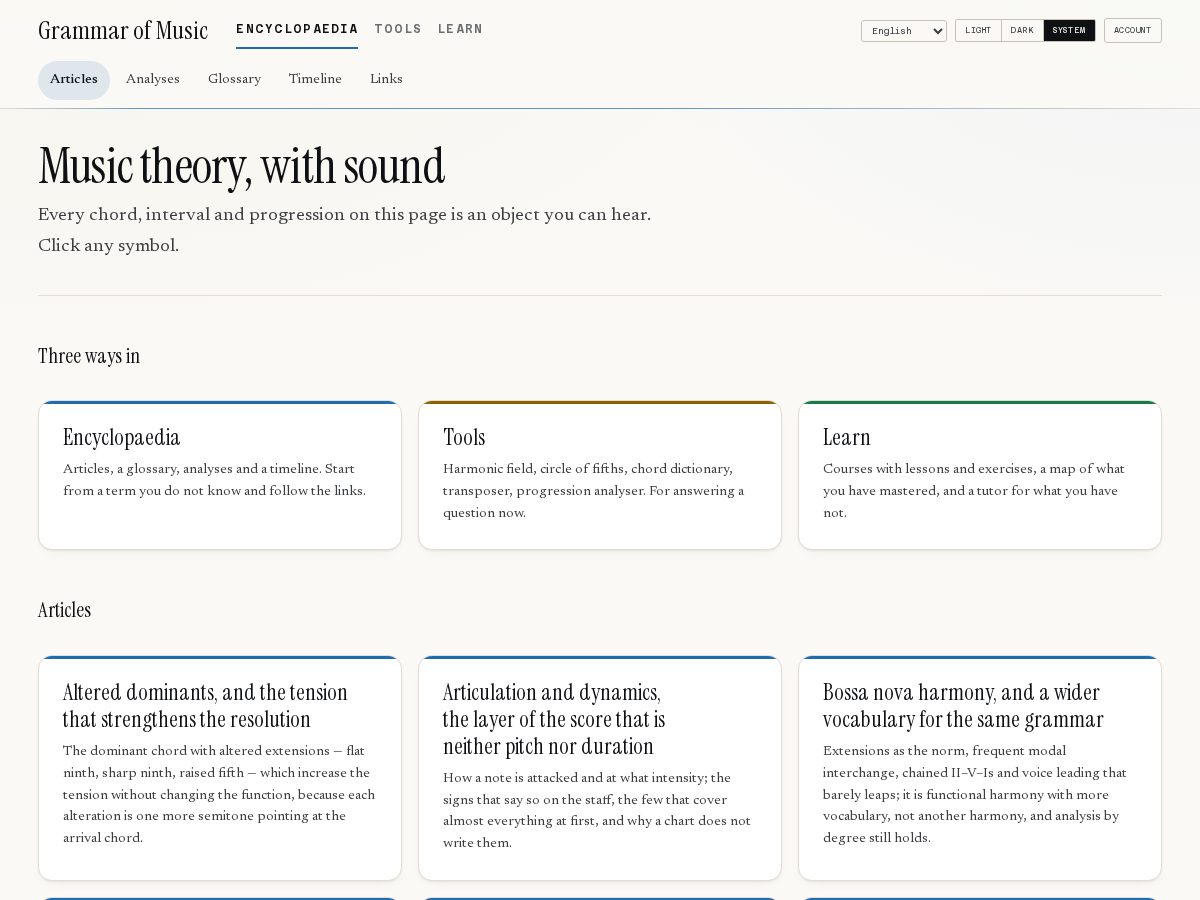Click the 'Articles' section heading above the cards
The image size is (1200, 900).
pyautogui.click(x=64, y=611)
